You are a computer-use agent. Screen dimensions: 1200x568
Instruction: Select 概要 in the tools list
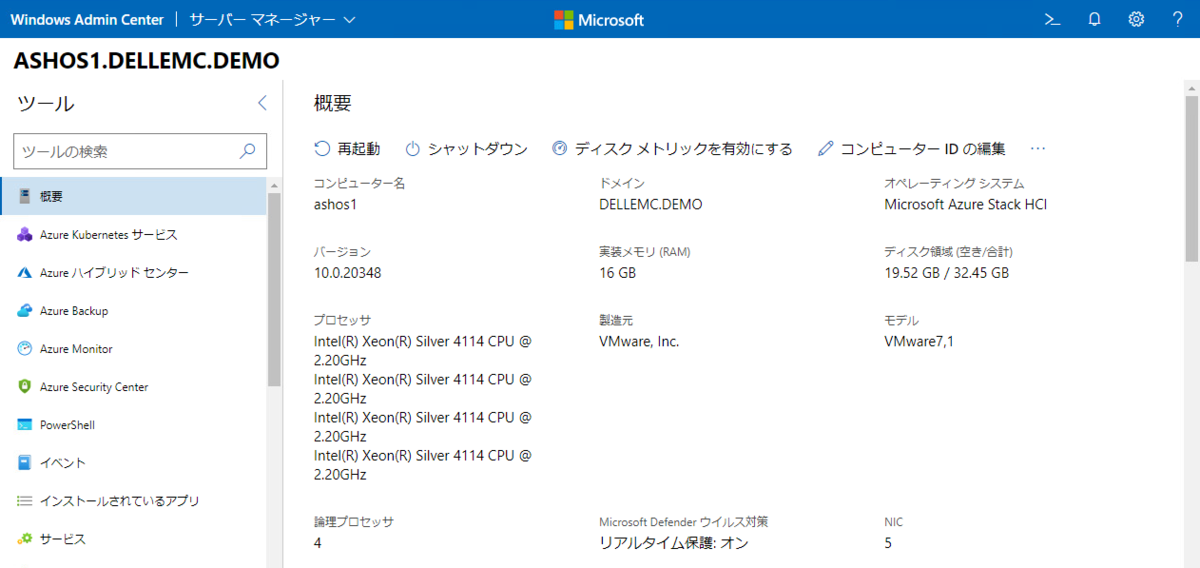coord(133,196)
